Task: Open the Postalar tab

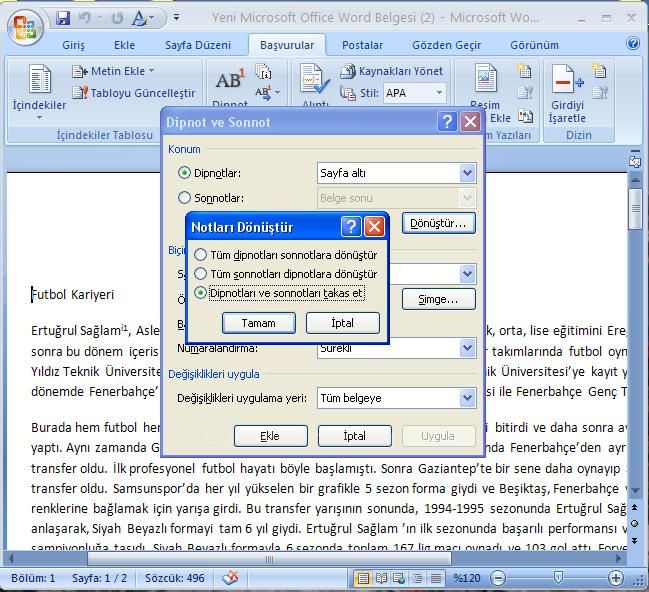Action: pyautogui.click(x=362, y=45)
